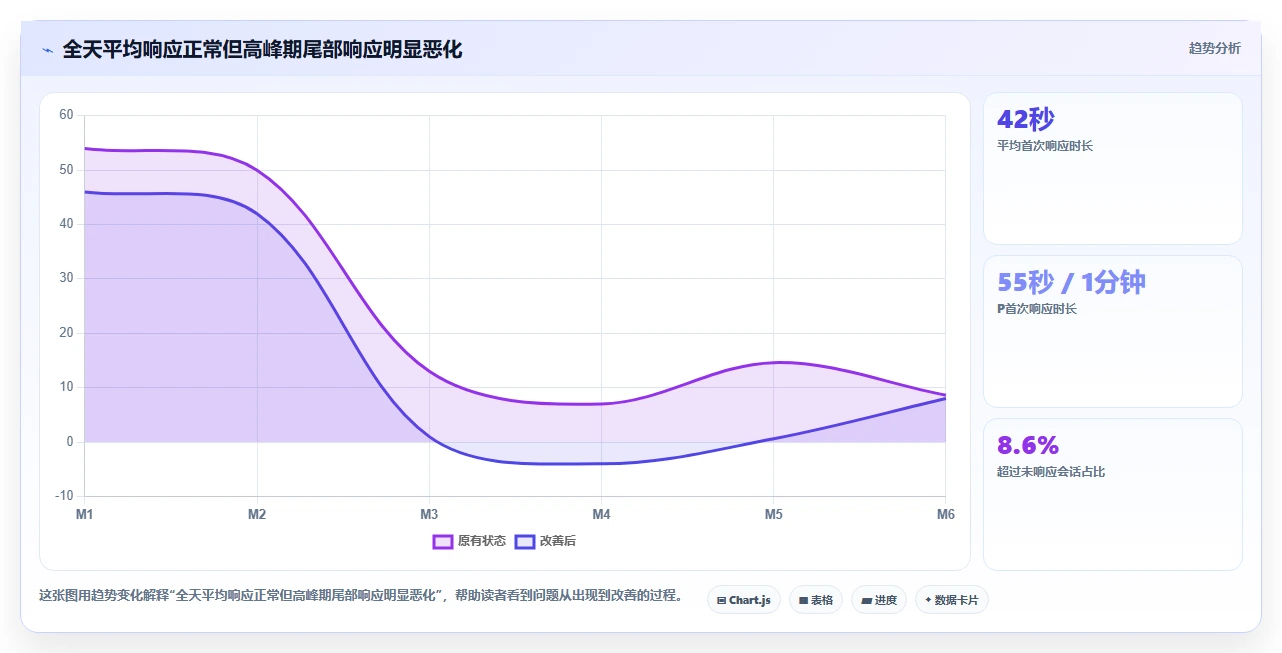This screenshot has height=653, width=1282.
Task: Click the icon inside the 表格 tag
Action: [803, 601]
